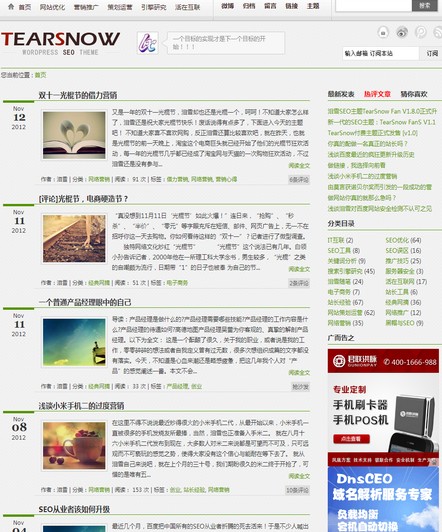
Task: Click the dark 搜索 search button
Action: [425, 5]
